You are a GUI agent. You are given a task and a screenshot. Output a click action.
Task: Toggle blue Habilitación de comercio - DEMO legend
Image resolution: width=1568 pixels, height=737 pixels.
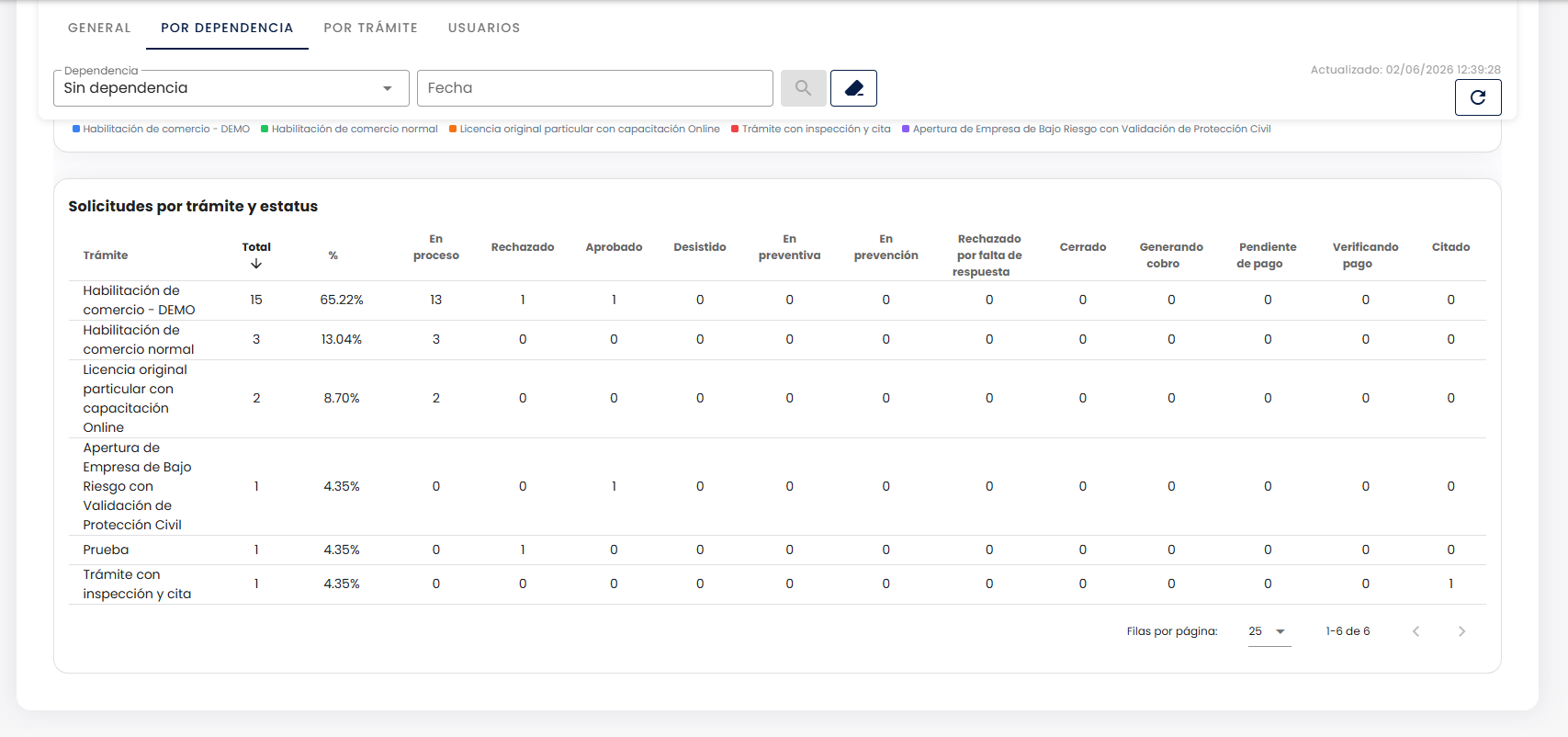point(161,129)
